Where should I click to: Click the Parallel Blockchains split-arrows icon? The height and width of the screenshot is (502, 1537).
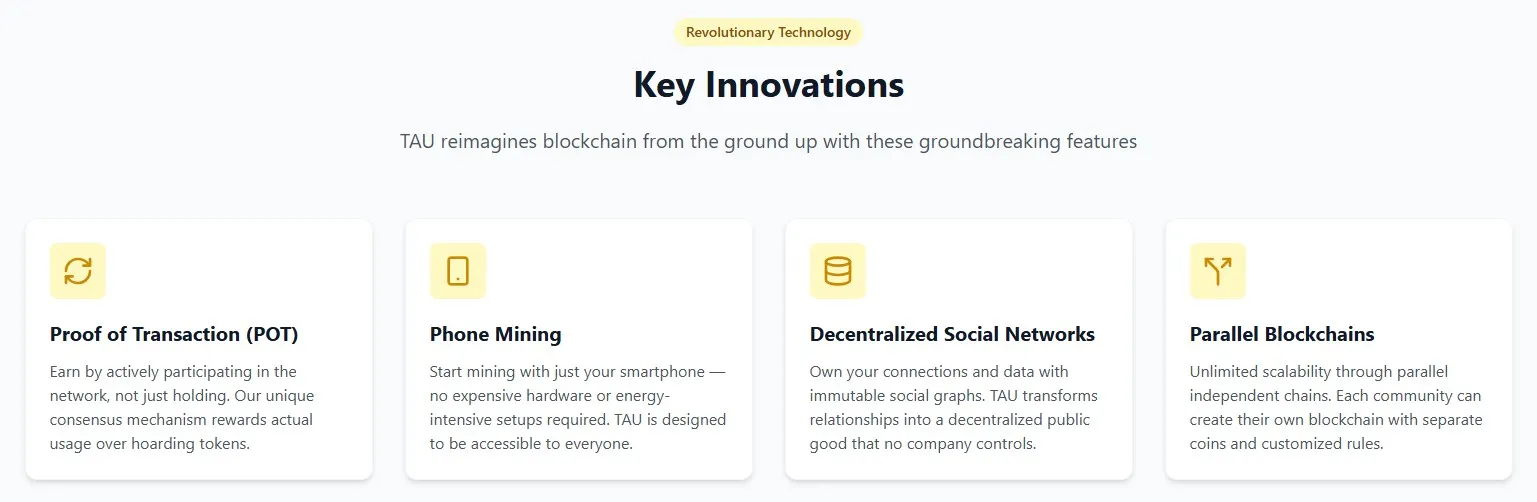click(x=1218, y=271)
